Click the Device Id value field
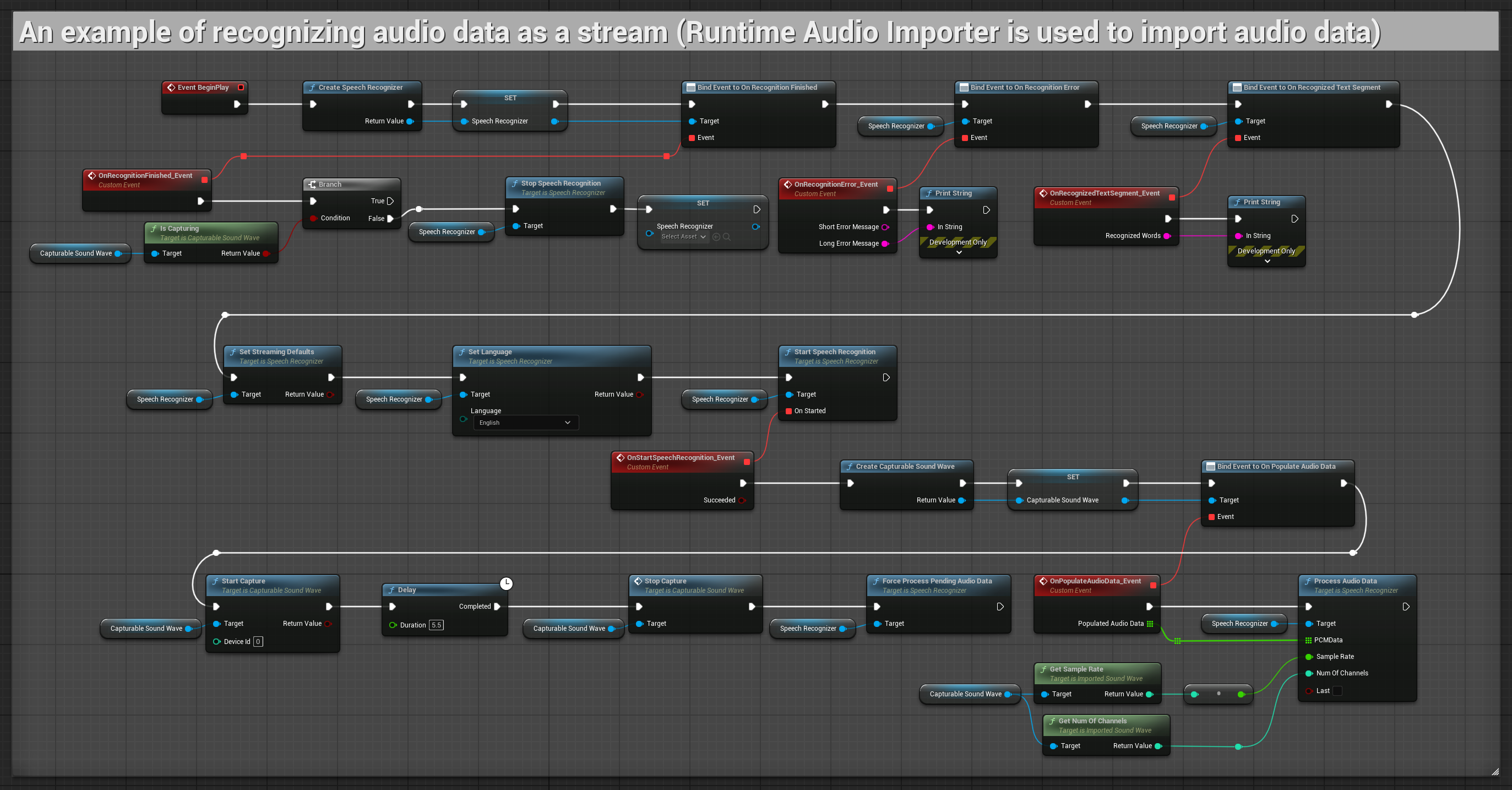 pyautogui.click(x=258, y=641)
